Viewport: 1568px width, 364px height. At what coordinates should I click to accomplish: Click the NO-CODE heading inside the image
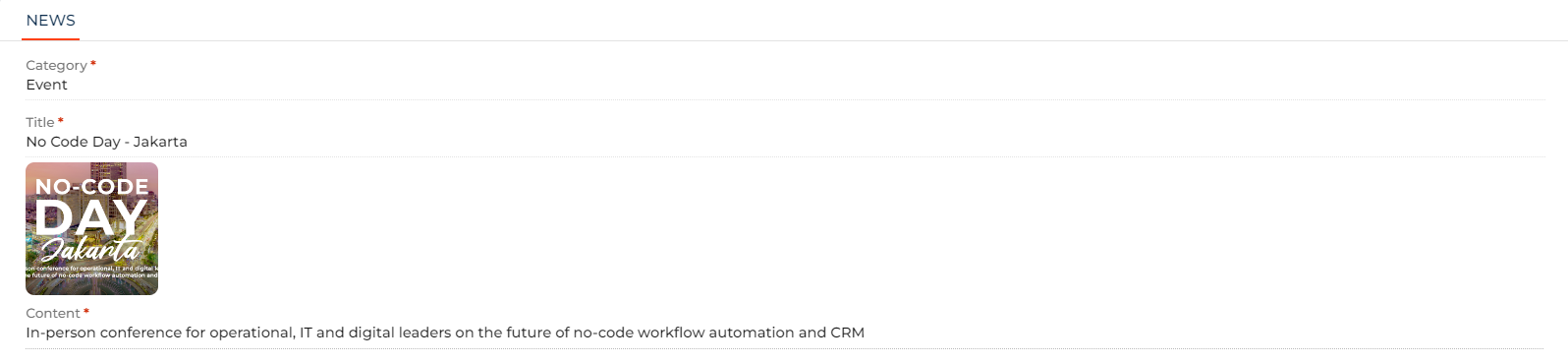click(x=91, y=186)
